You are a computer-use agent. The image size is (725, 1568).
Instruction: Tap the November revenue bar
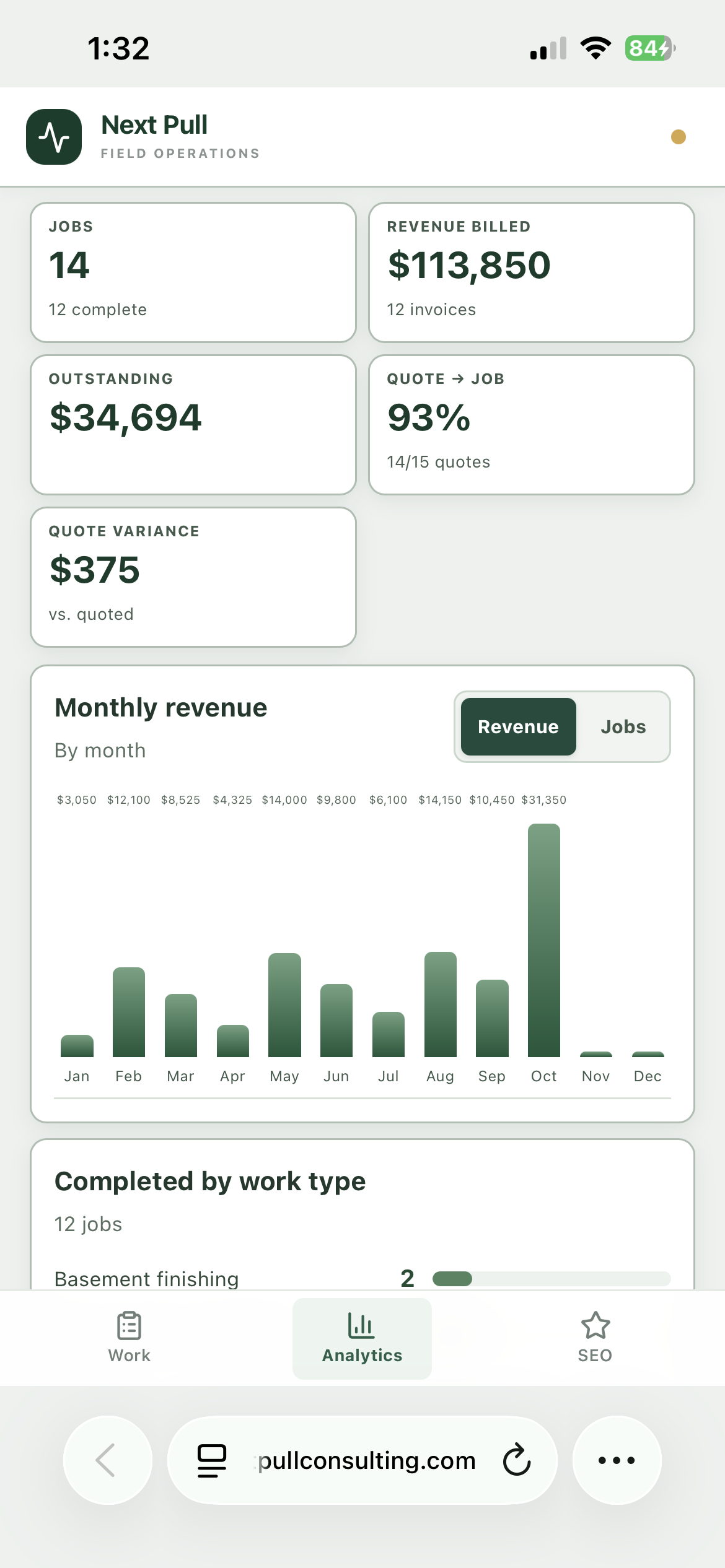596,1054
